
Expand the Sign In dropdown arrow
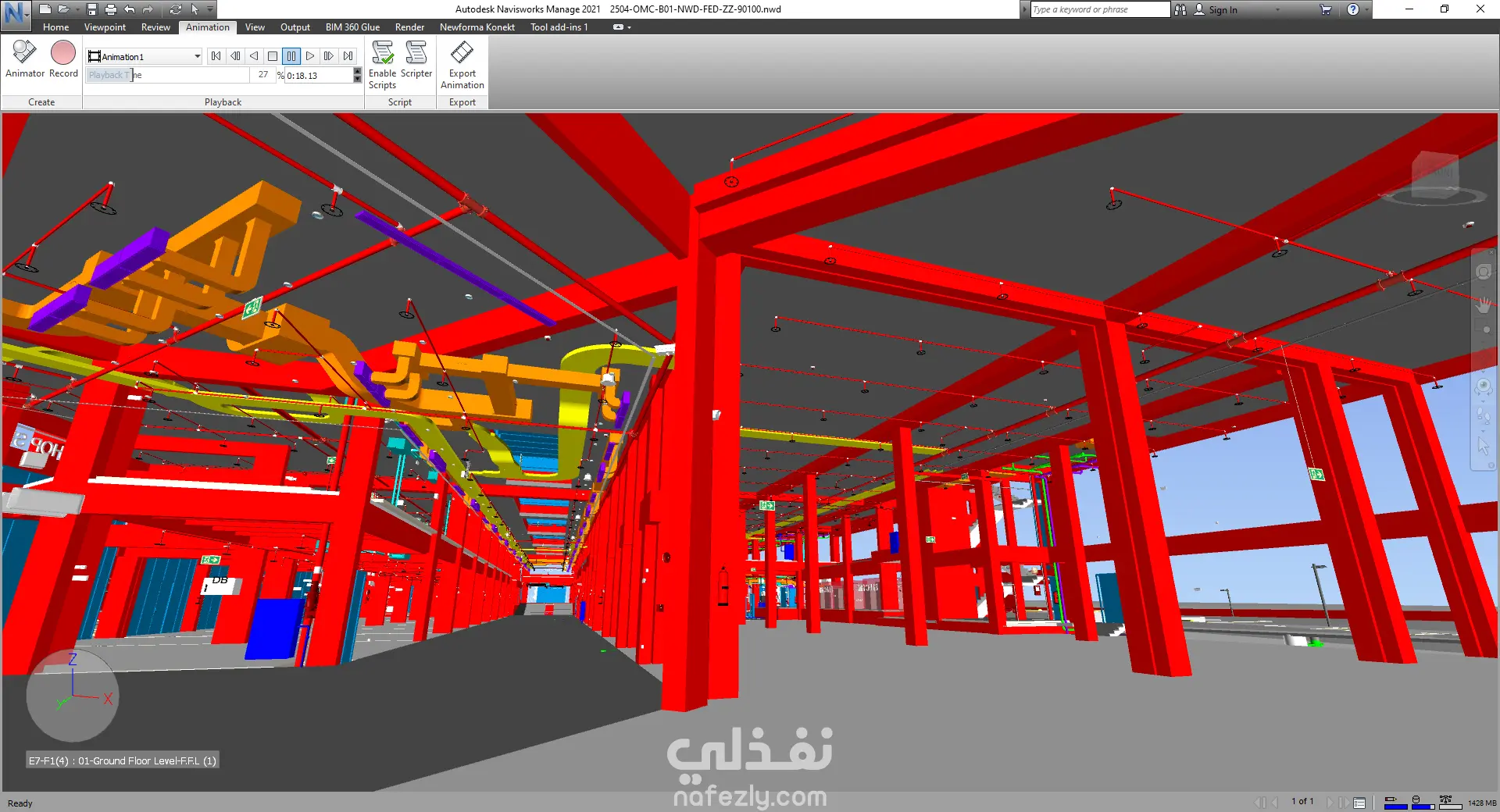pos(1278,9)
